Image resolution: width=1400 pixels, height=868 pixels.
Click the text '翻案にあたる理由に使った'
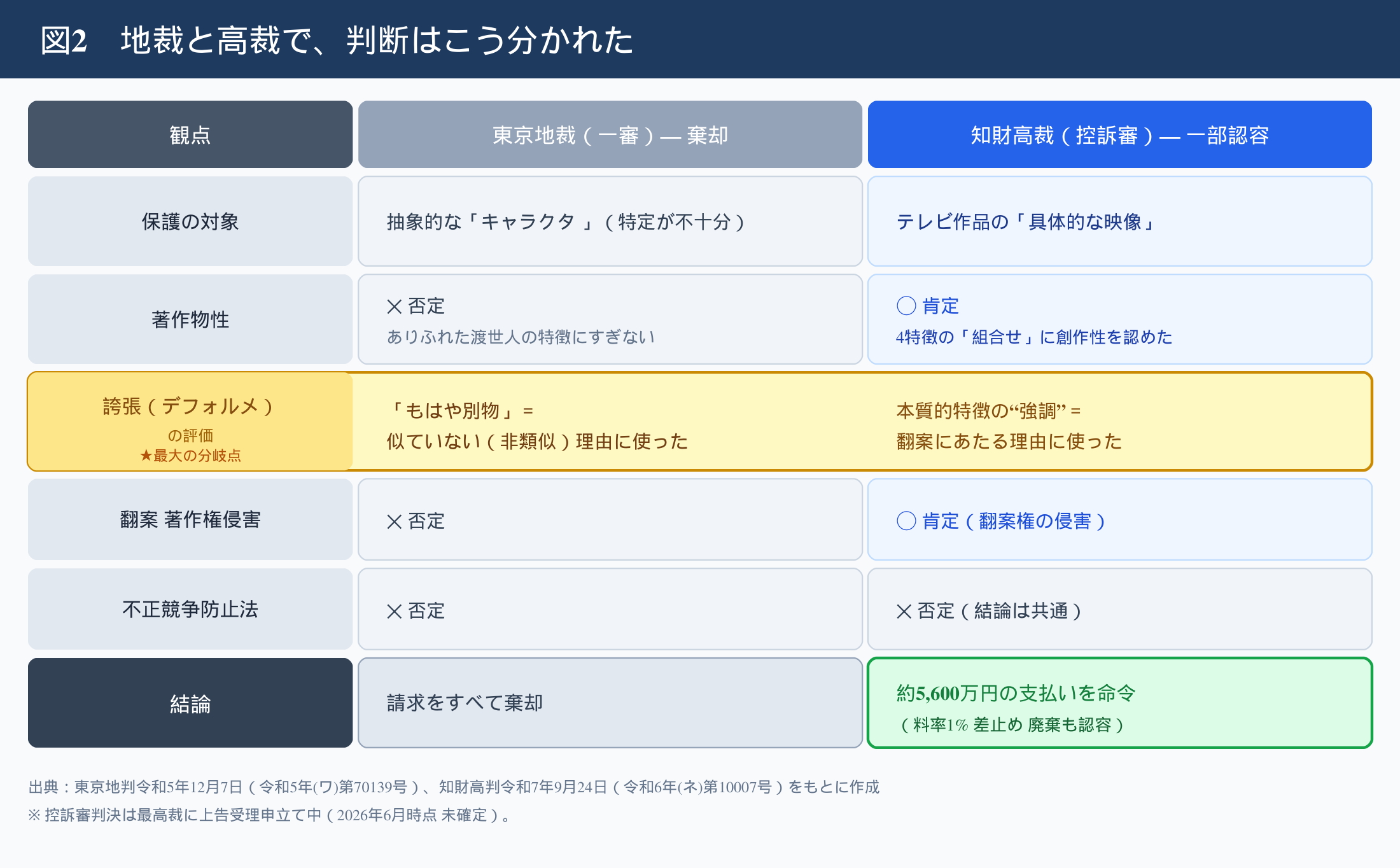[x=1009, y=441]
